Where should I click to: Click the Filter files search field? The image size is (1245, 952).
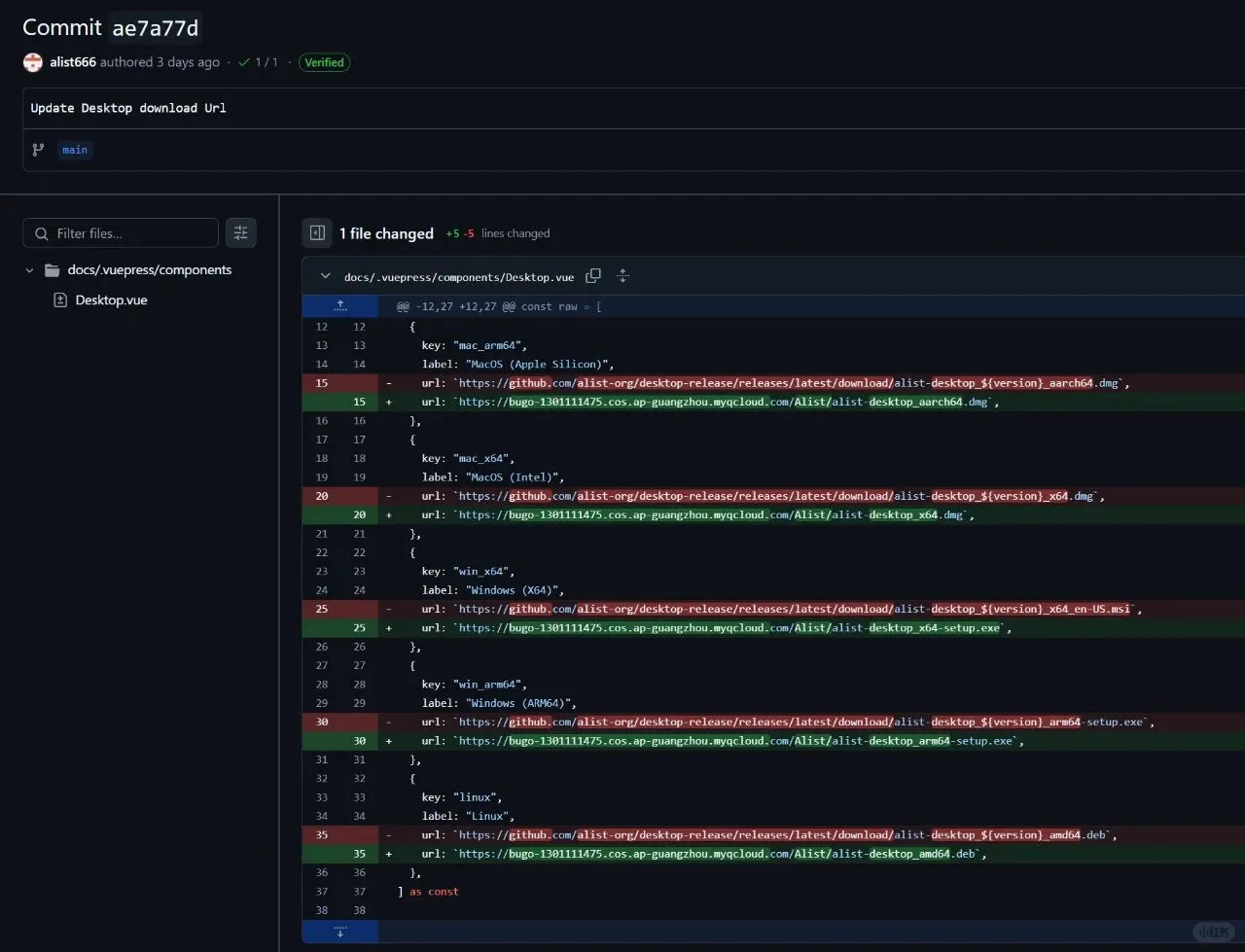coord(121,233)
